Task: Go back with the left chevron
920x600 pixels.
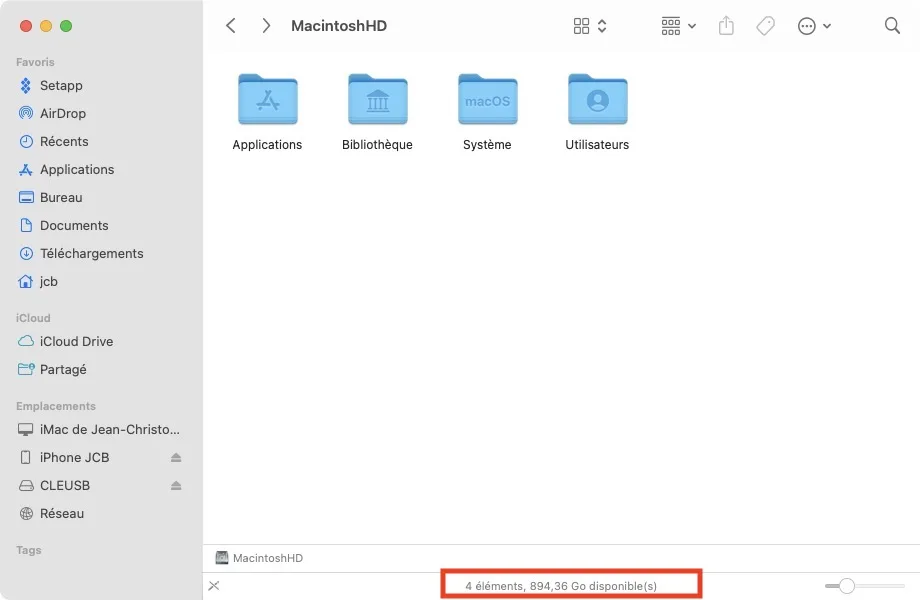Action: pos(231,26)
